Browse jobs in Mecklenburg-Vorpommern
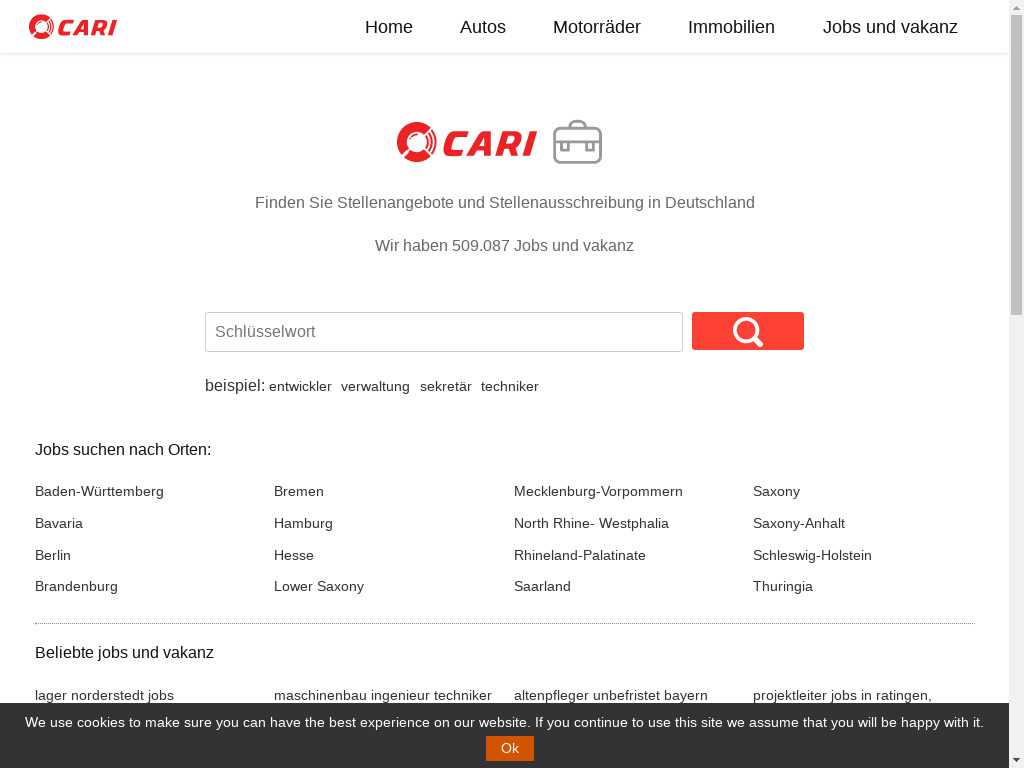Screen dimensions: 1024x768 click(x=598, y=491)
